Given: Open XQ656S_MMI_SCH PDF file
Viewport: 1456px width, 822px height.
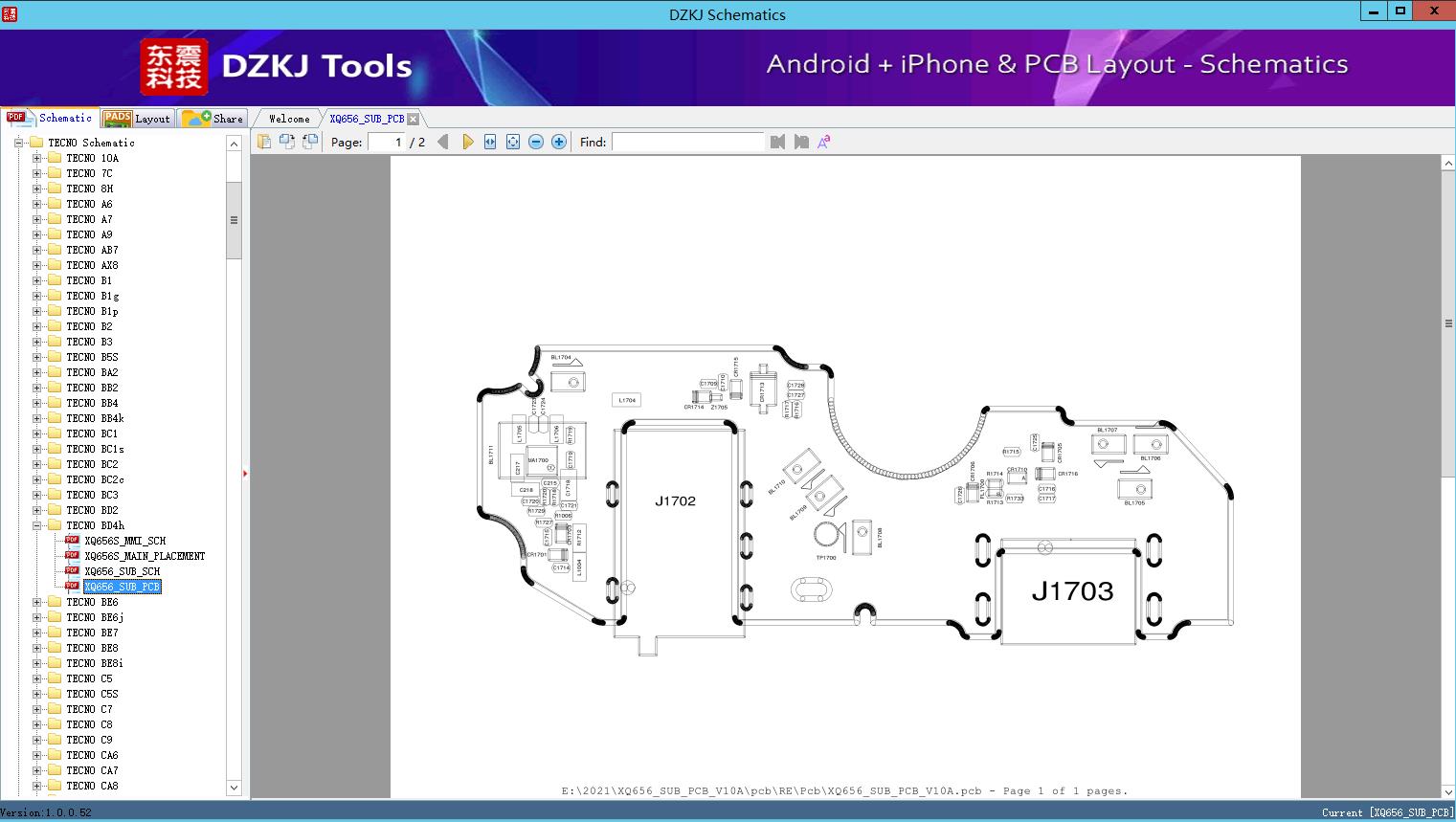Looking at the screenshot, I should click(x=124, y=541).
